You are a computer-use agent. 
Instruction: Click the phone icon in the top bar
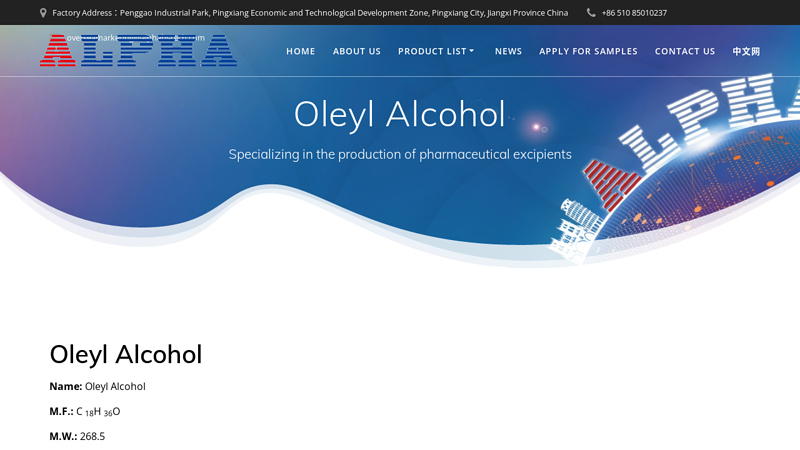591,13
